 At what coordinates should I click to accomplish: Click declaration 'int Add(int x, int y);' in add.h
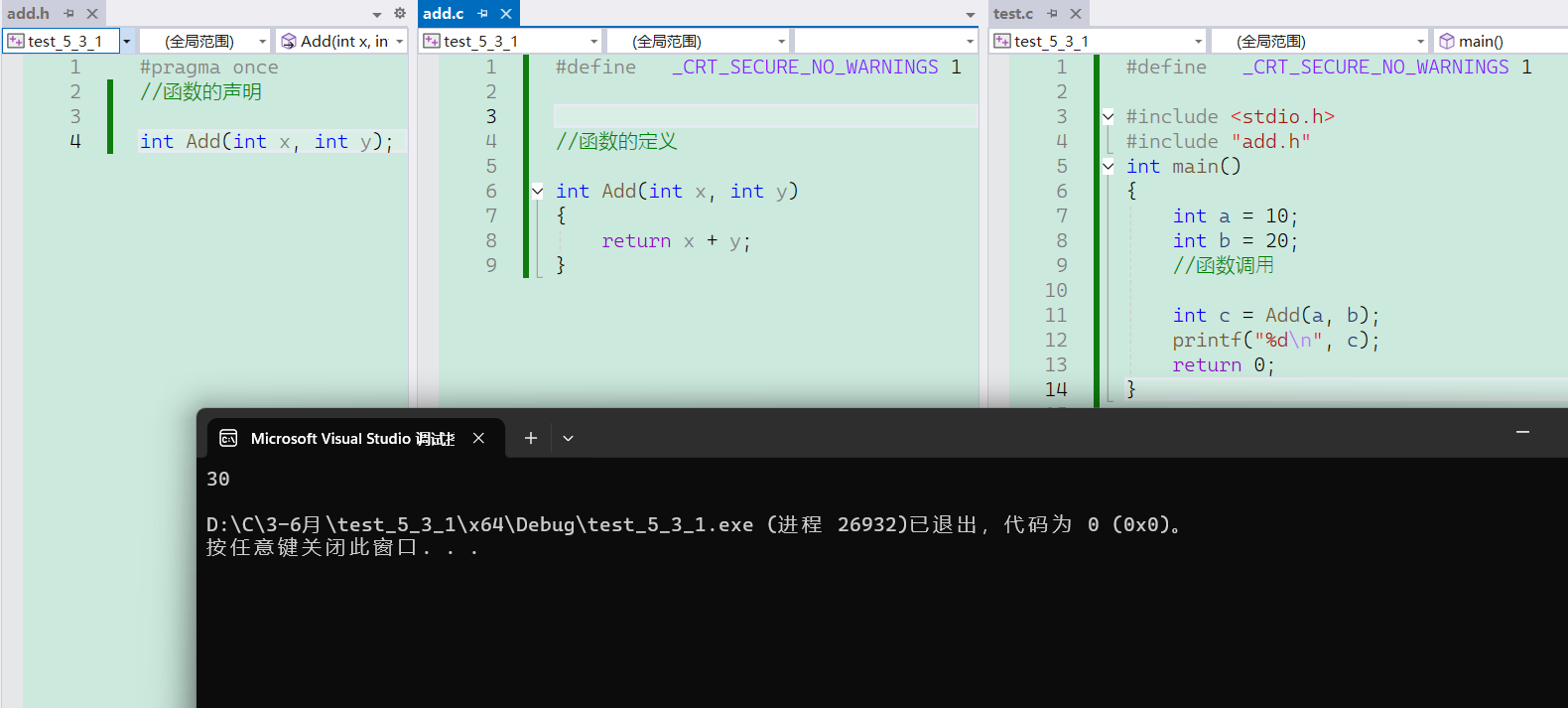tap(266, 141)
